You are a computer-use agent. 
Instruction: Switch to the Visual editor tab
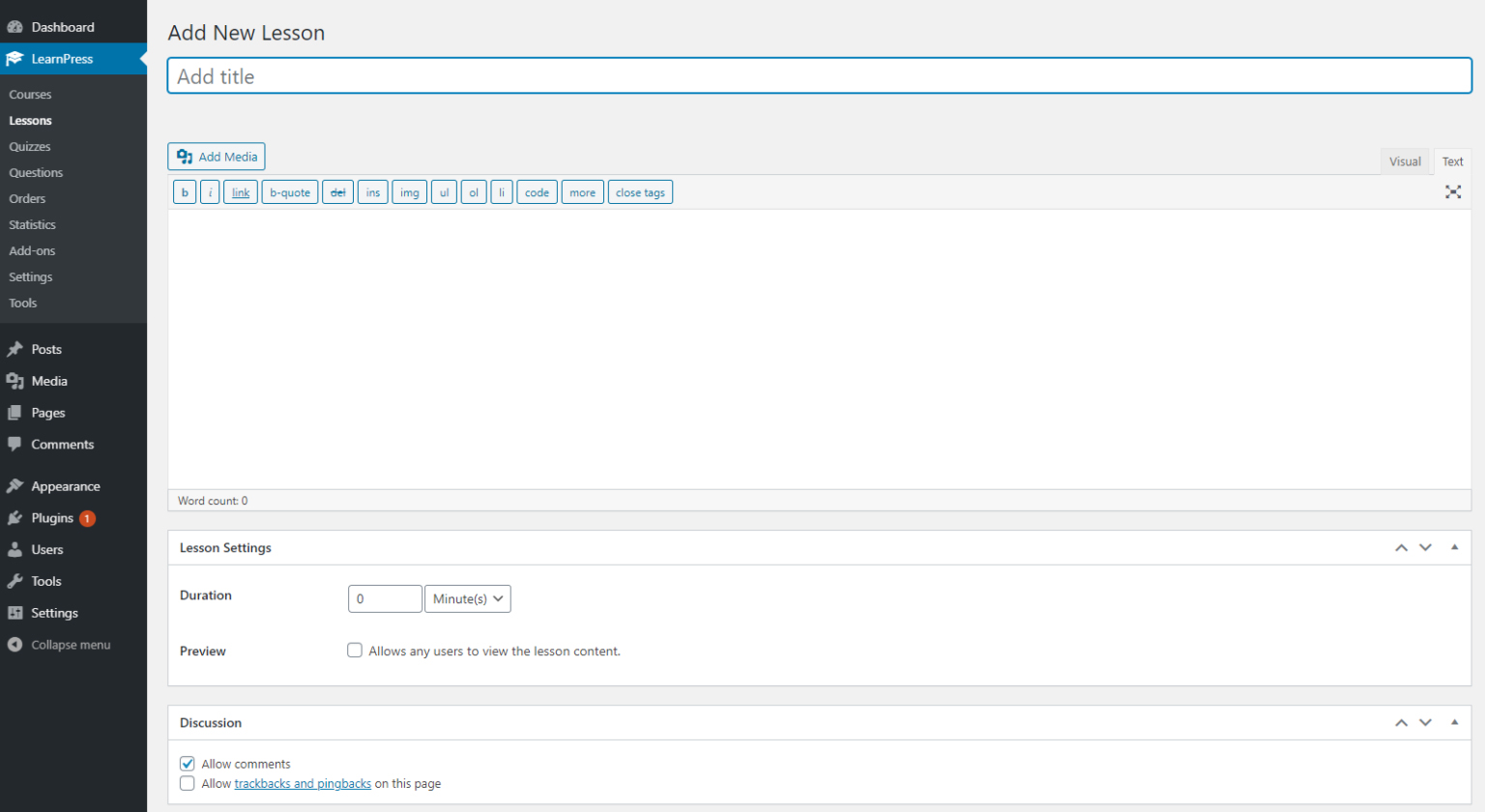(x=1405, y=161)
